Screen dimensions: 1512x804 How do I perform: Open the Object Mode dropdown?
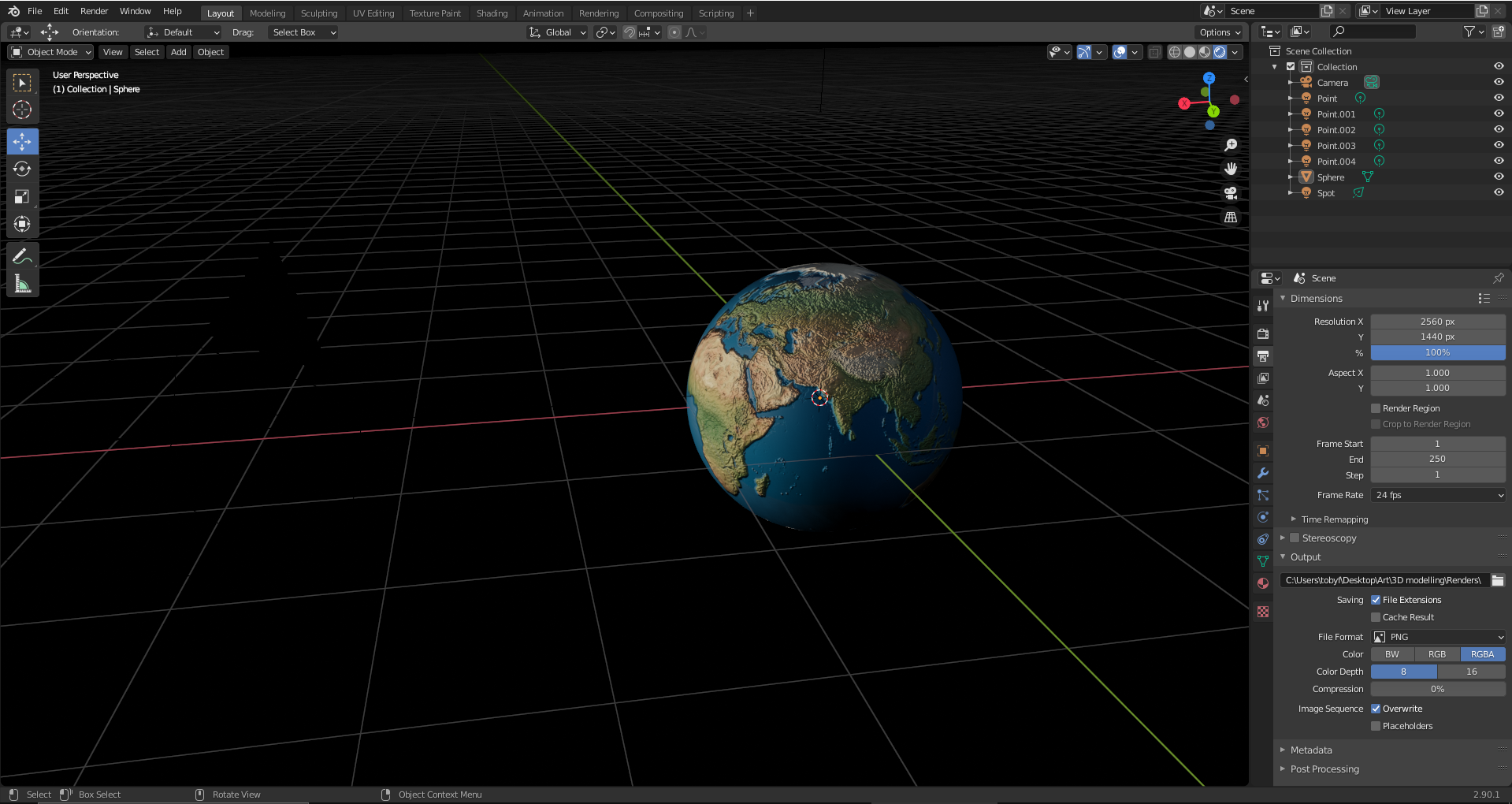(50, 52)
